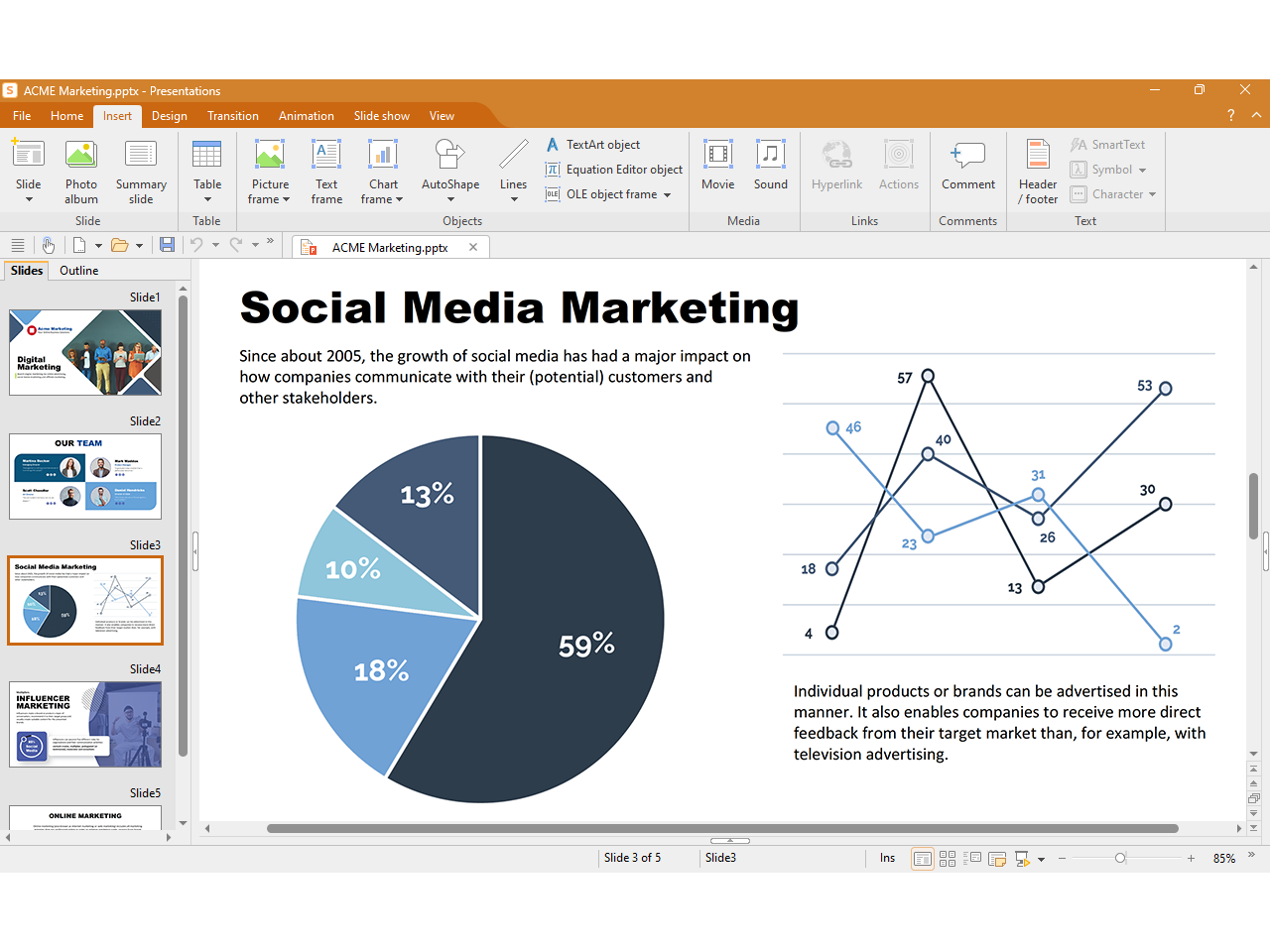Expand the OLE object frame dropdown
This screenshot has width=1270, height=952.
(668, 195)
